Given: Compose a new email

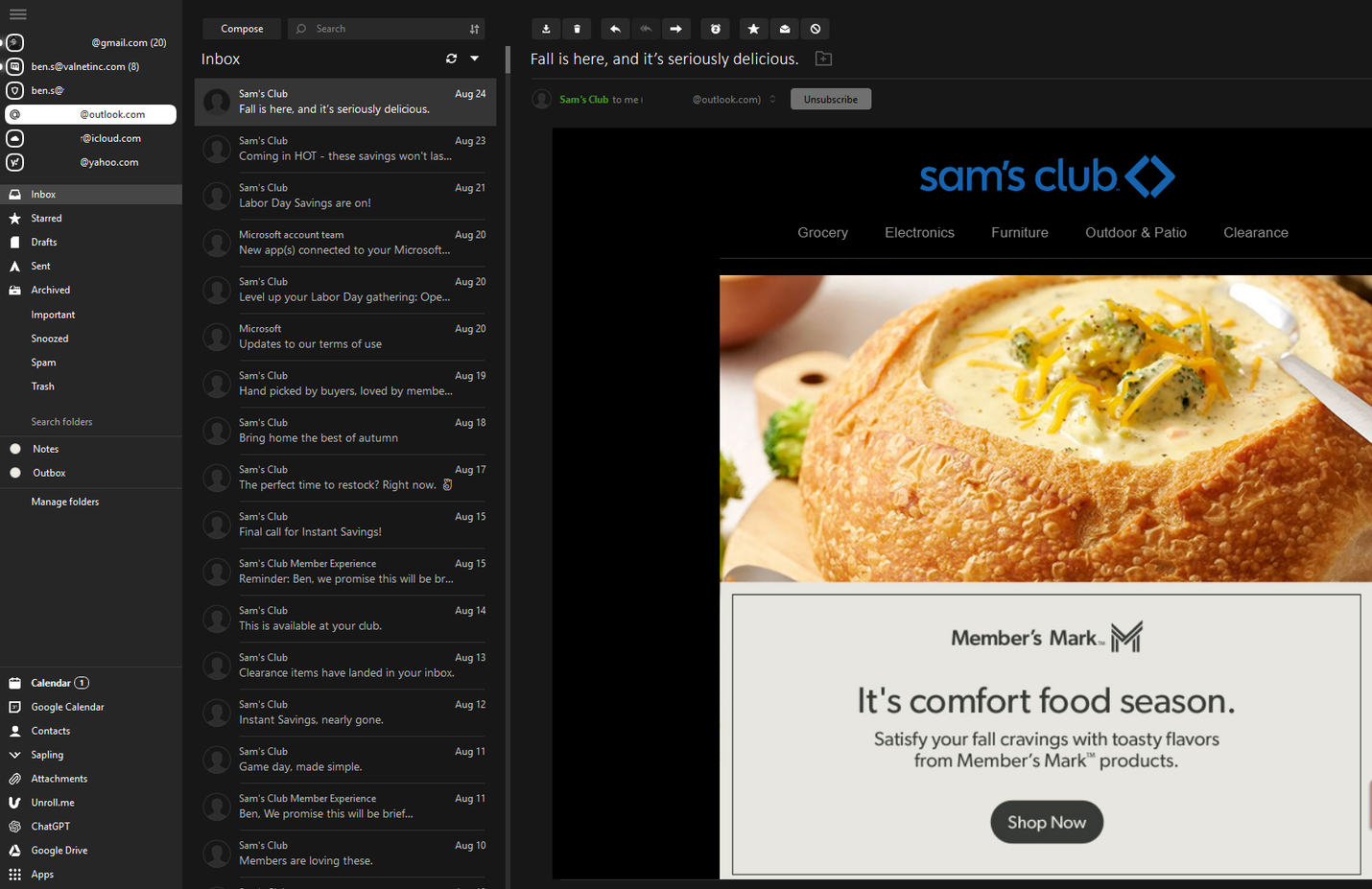Looking at the screenshot, I should (x=241, y=29).
